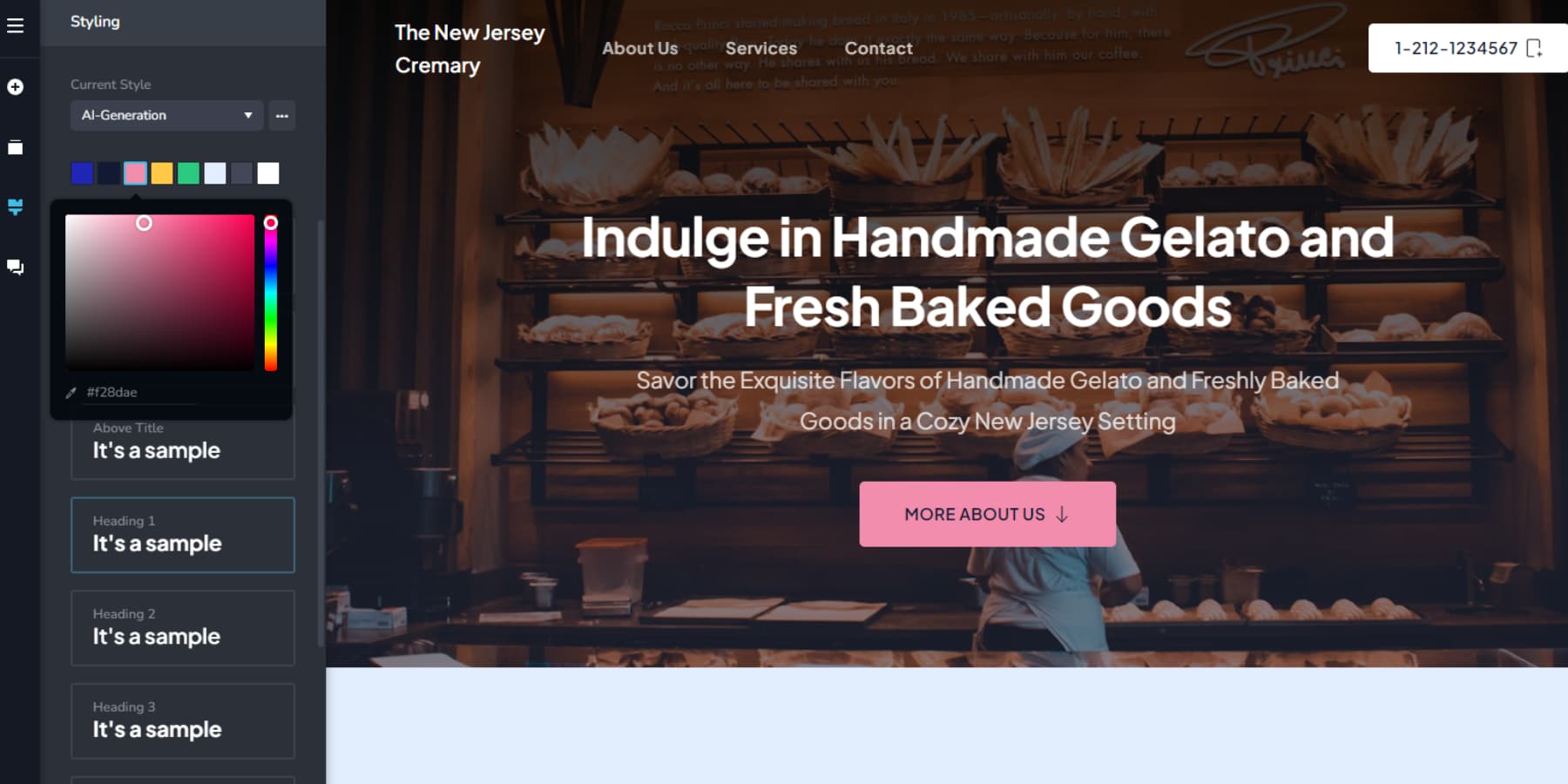This screenshot has width=1568, height=784.
Task: Select the Heading 2 sample style card
Action: [183, 628]
